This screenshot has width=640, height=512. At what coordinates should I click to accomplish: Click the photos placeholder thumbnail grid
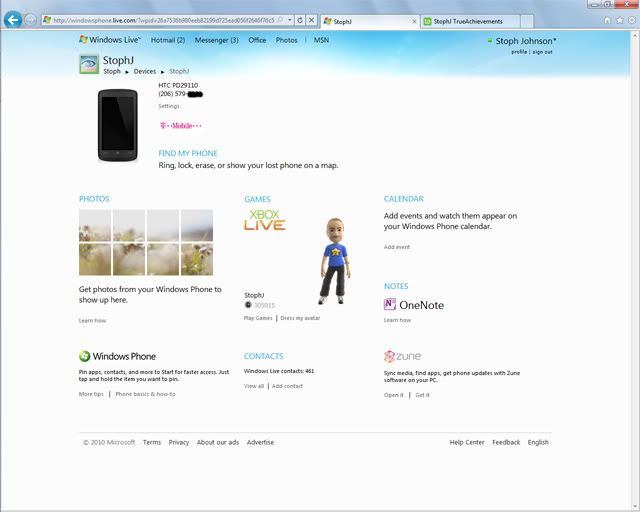tap(146, 243)
